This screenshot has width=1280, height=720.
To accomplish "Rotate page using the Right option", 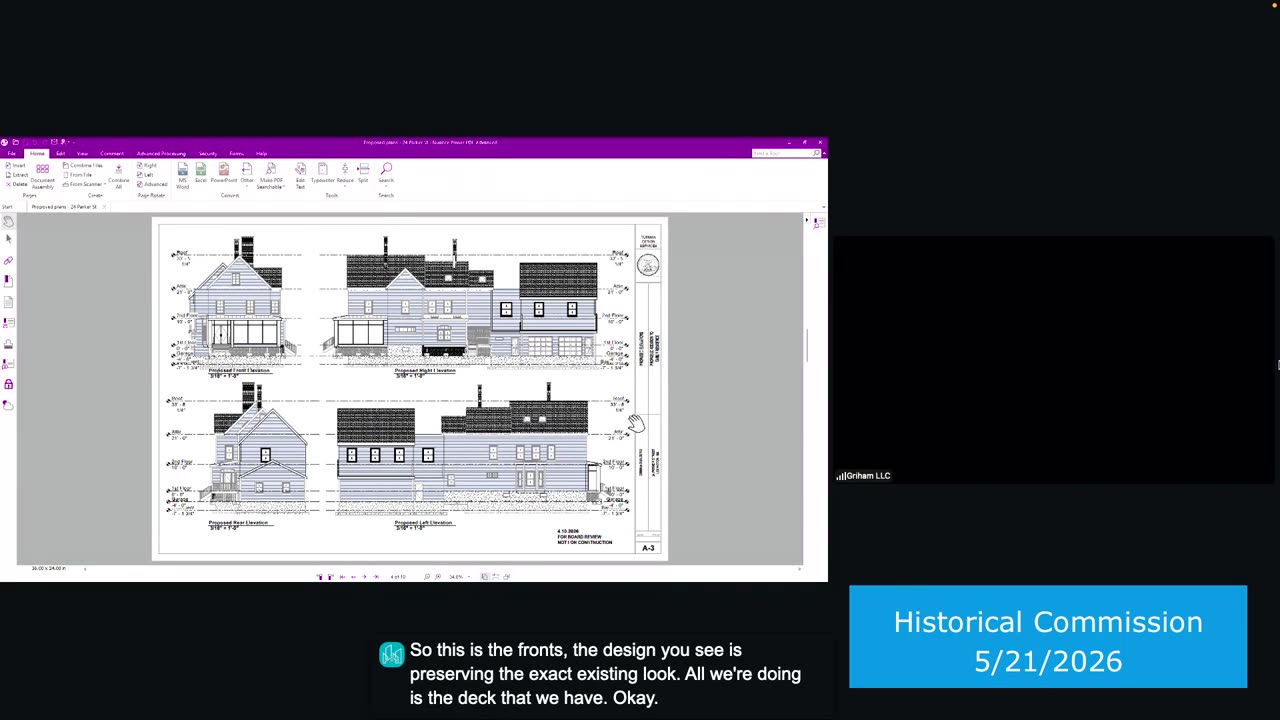I will [149, 165].
